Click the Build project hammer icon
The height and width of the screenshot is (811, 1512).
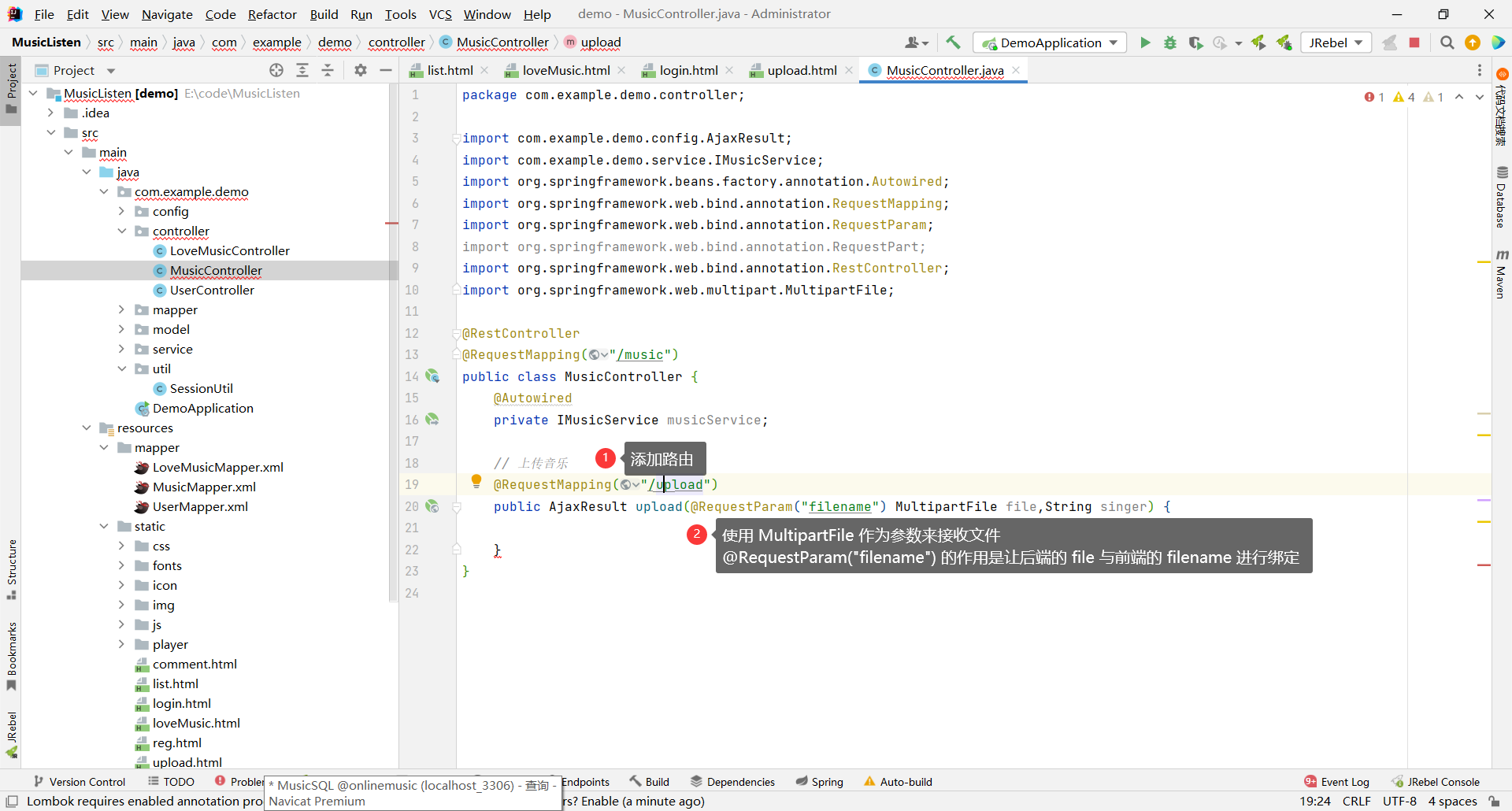pos(953,43)
